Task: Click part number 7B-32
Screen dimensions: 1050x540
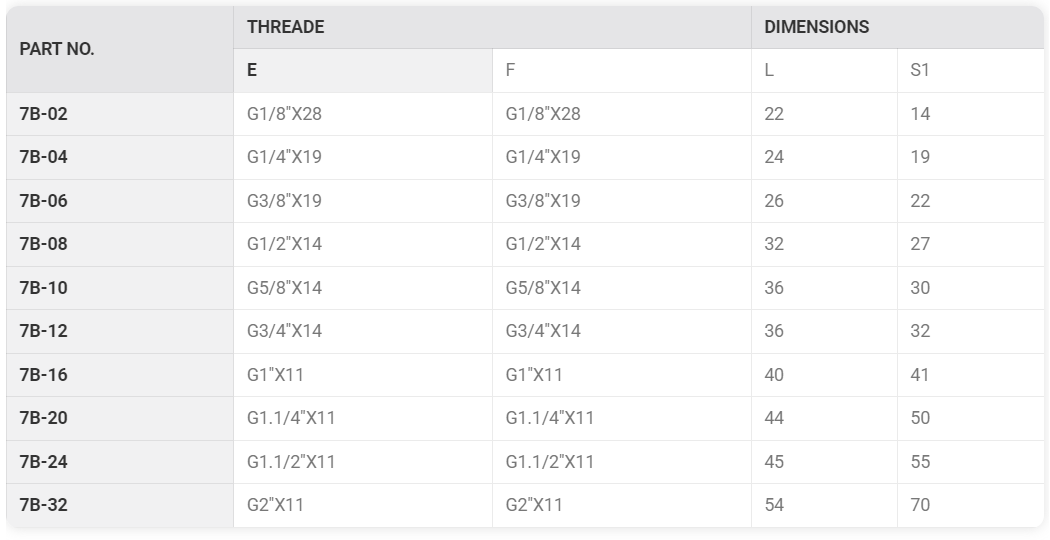Action: point(120,505)
